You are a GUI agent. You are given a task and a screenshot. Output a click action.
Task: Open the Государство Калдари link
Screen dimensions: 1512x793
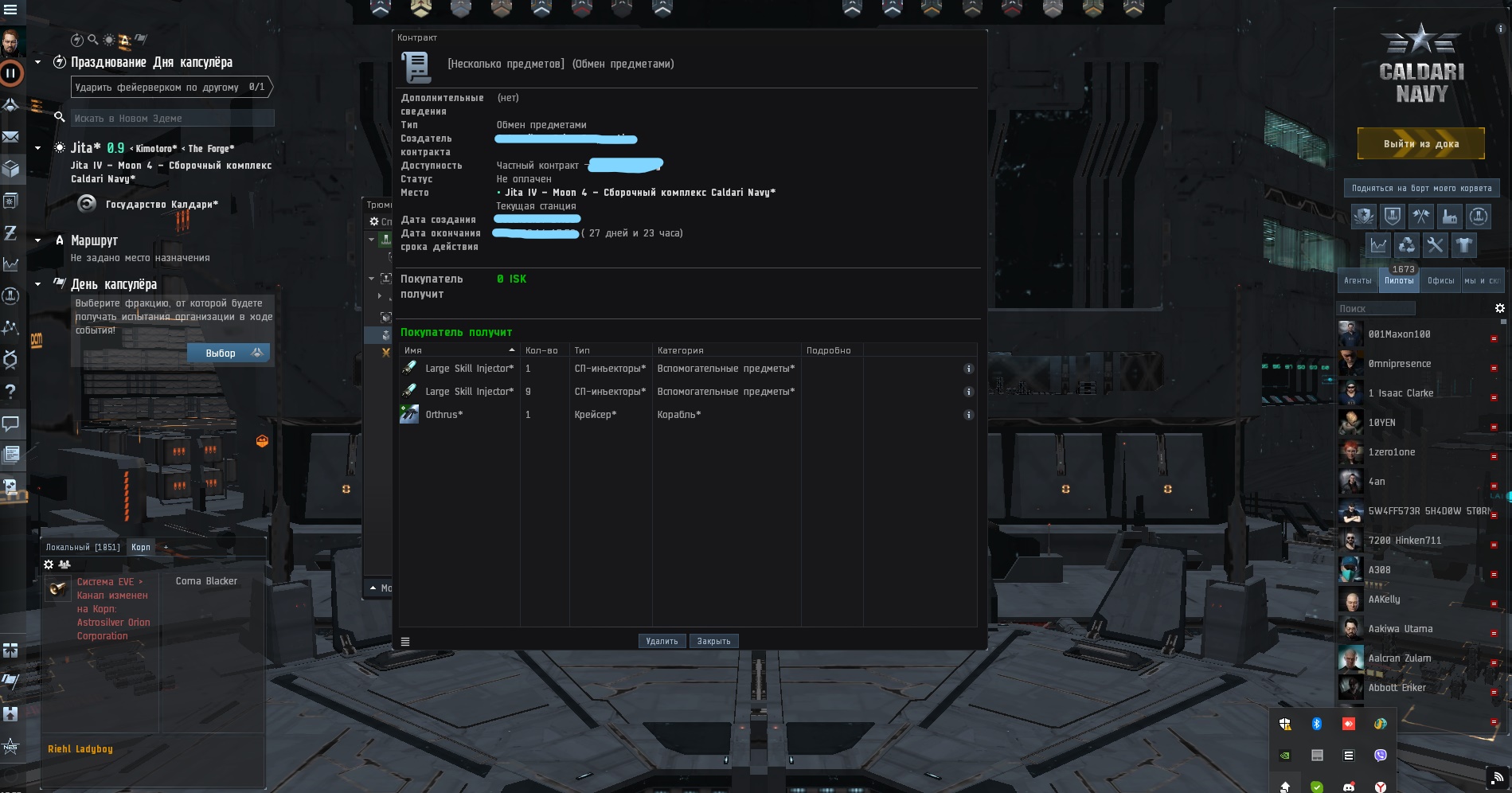162,205
